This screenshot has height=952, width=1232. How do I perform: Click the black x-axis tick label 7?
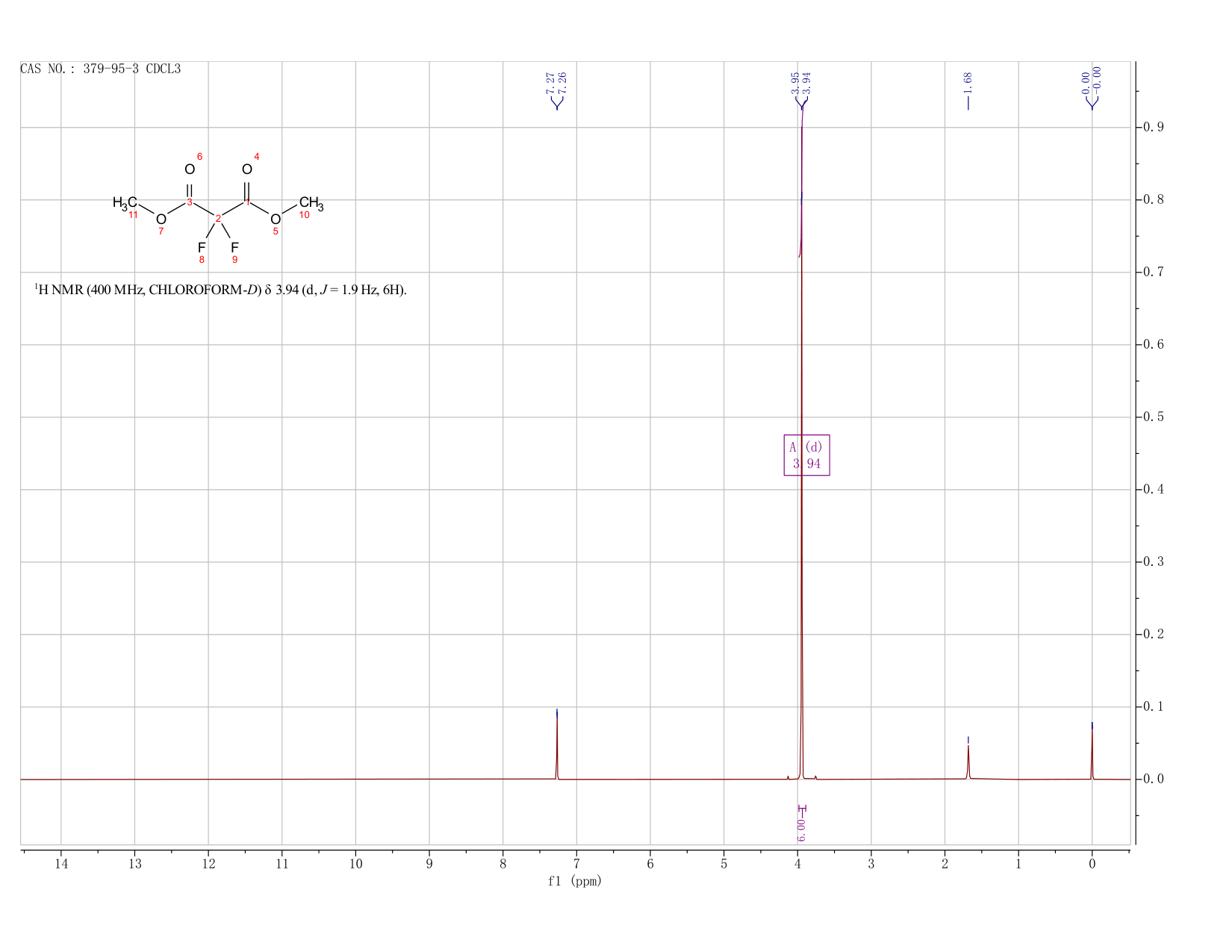click(576, 864)
